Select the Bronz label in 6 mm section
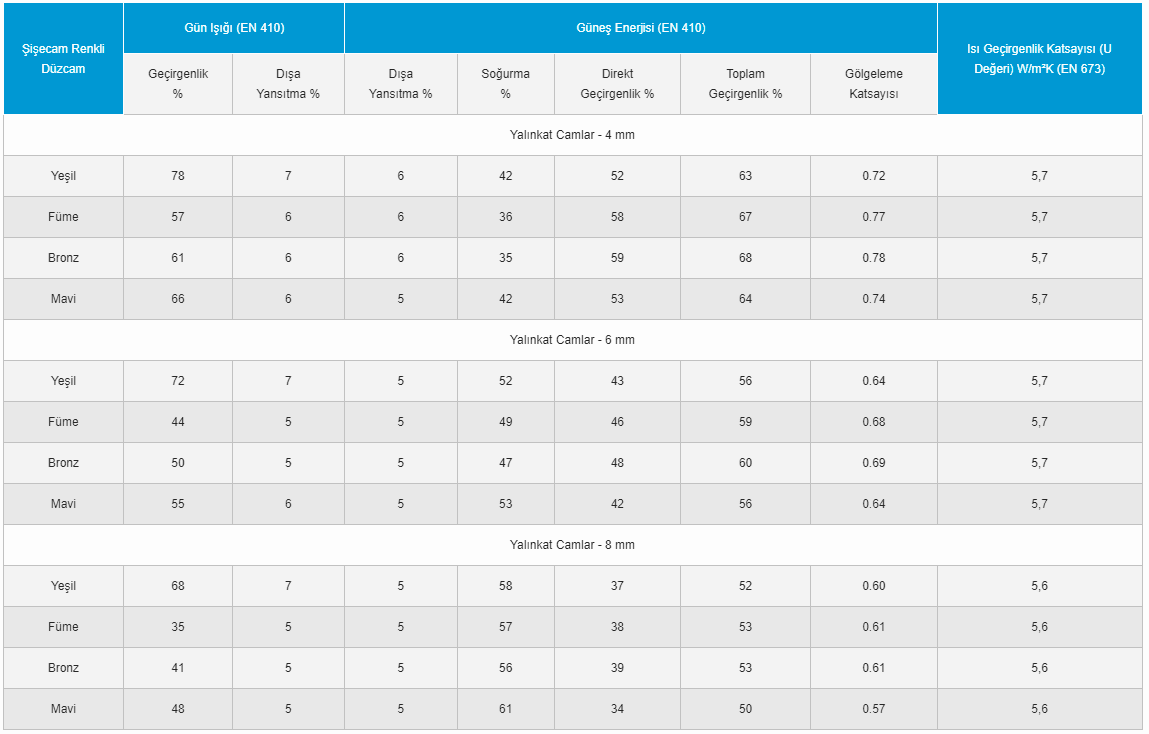Image resolution: width=1149 pixels, height=734 pixels. click(64, 463)
